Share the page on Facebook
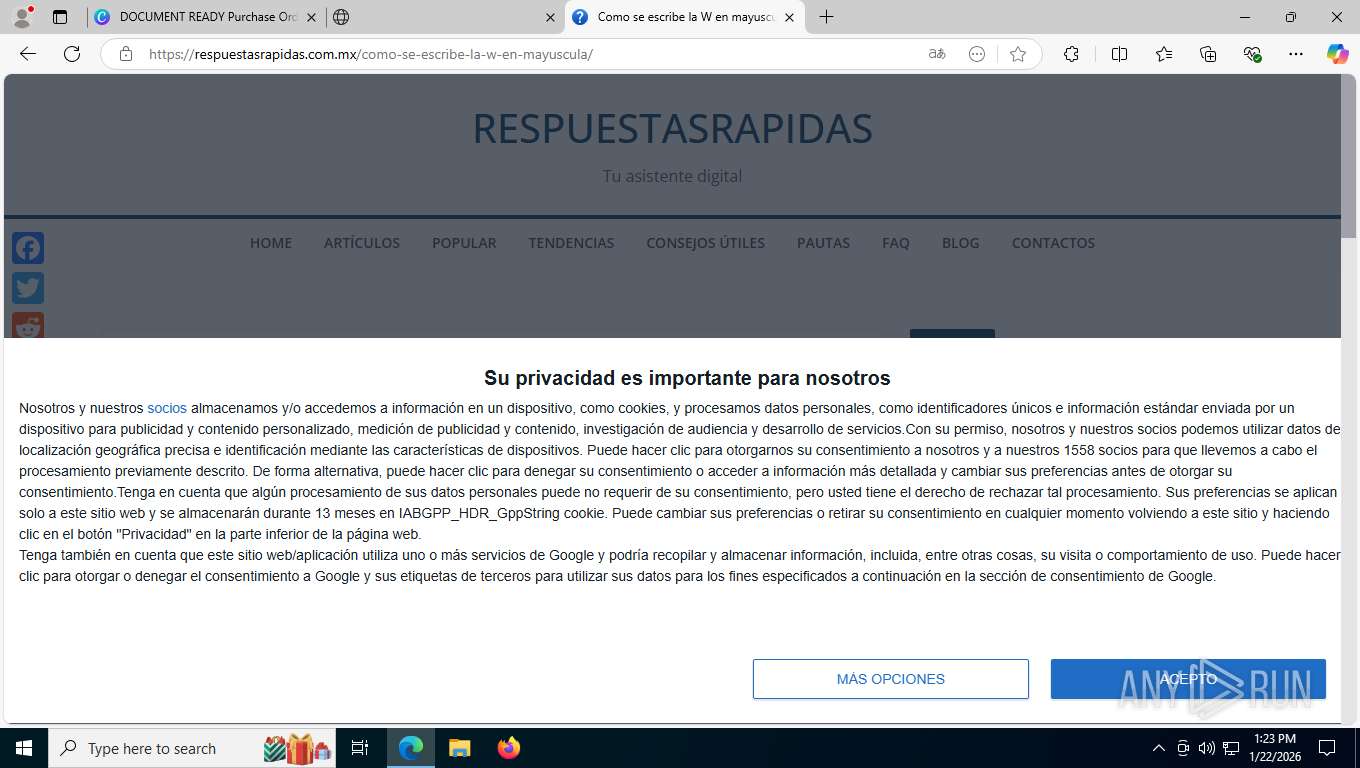1360x768 pixels. coord(28,248)
